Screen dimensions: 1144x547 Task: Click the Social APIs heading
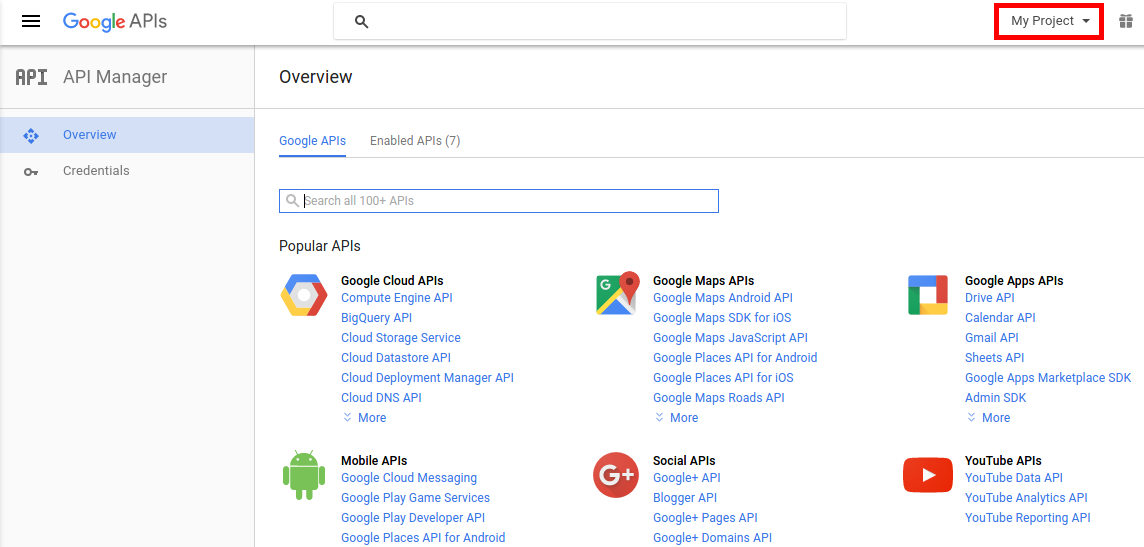684,461
